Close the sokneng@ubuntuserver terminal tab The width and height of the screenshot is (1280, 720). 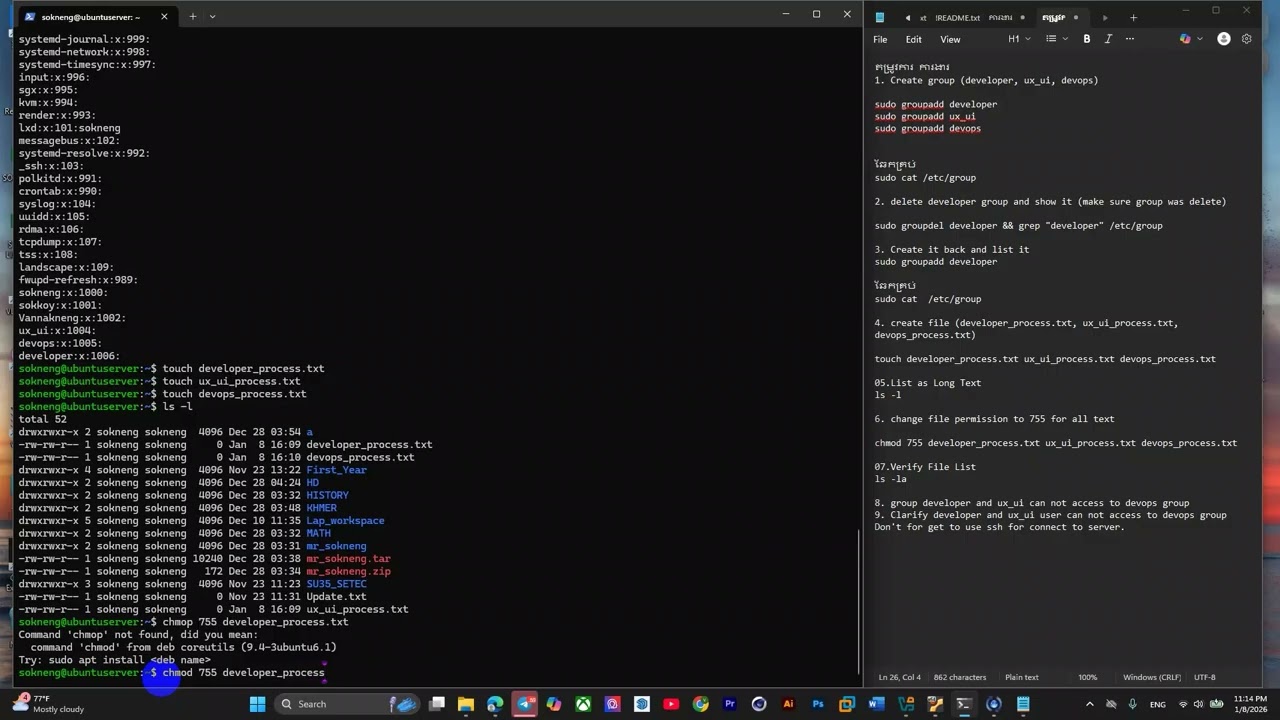point(164,16)
